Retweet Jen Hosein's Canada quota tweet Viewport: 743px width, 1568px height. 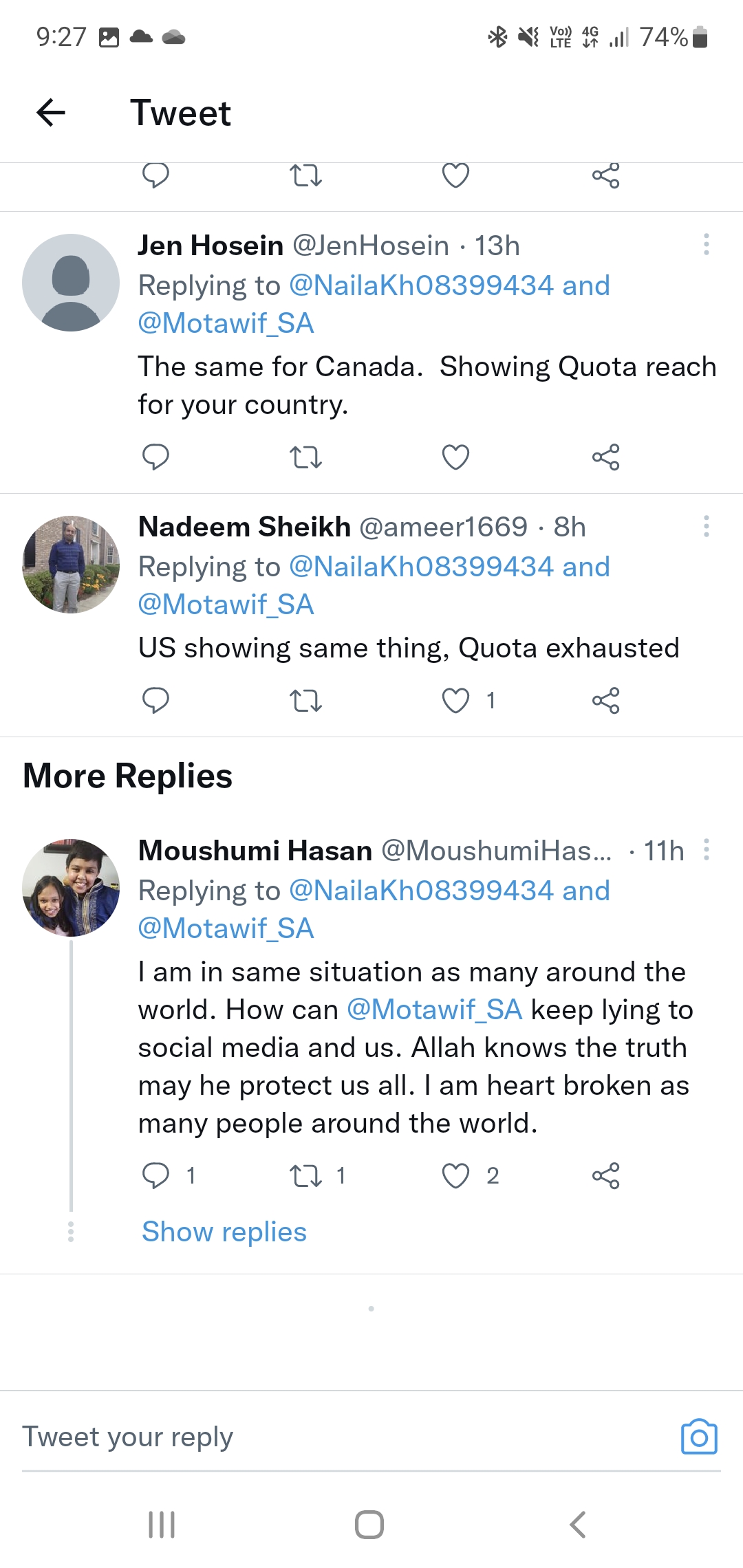pos(305,457)
